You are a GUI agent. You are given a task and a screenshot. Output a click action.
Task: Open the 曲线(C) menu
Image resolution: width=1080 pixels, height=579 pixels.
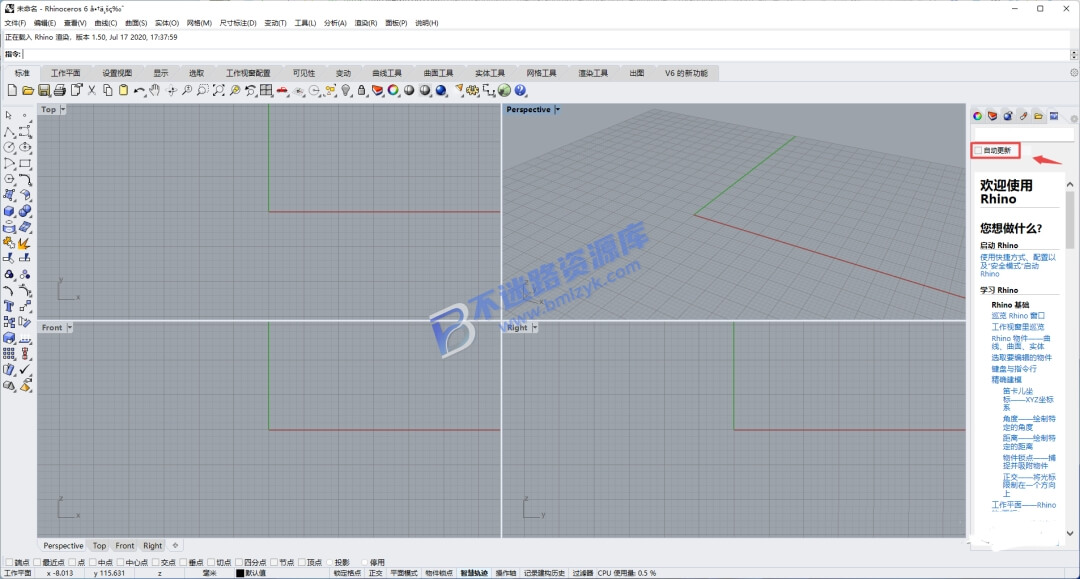coord(105,23)
